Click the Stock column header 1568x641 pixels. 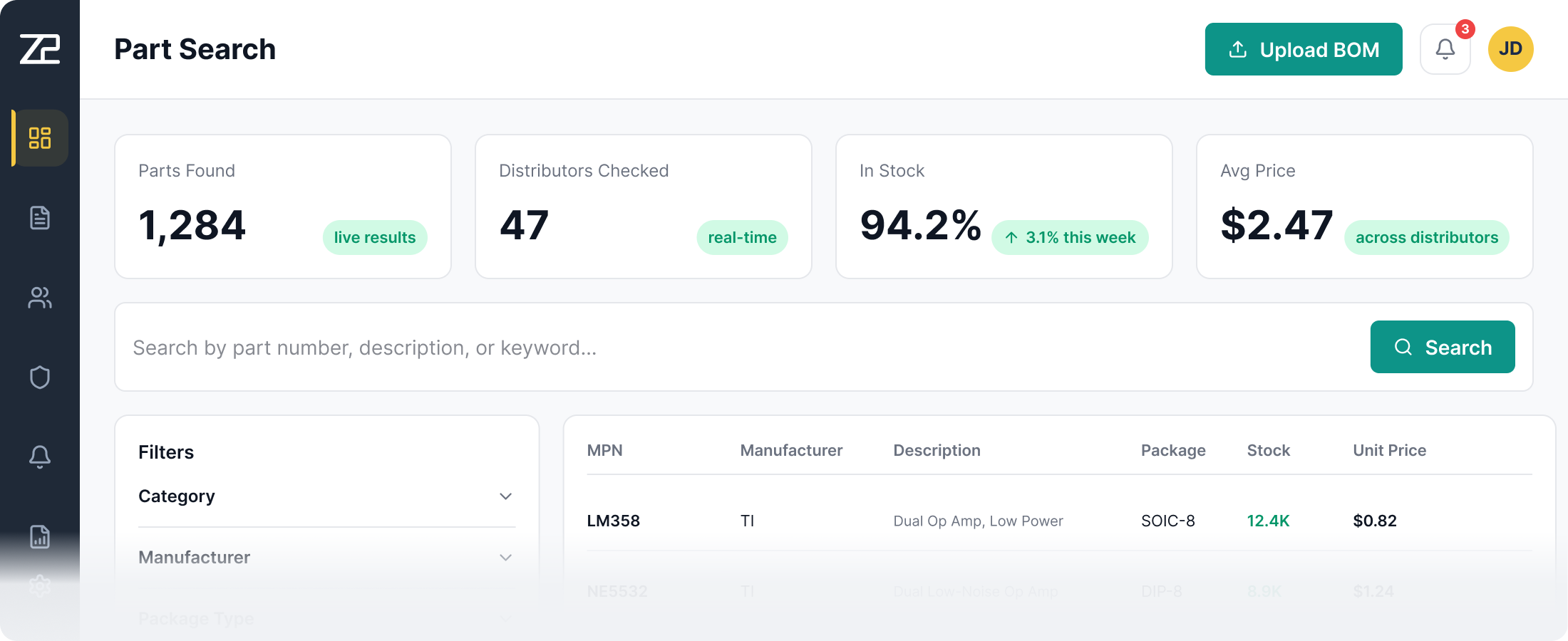click(x=1268, y=450)
